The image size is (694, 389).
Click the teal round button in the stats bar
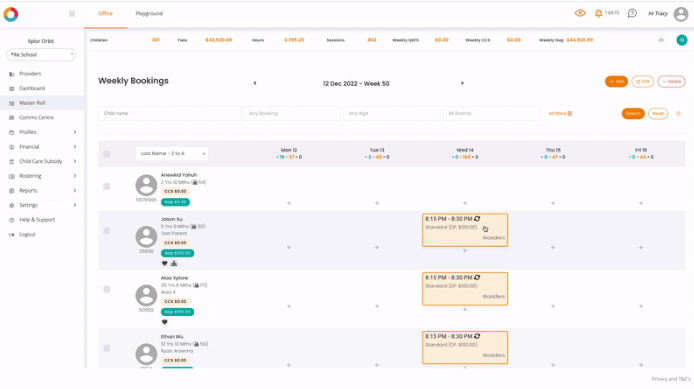[x=682, y=40]
